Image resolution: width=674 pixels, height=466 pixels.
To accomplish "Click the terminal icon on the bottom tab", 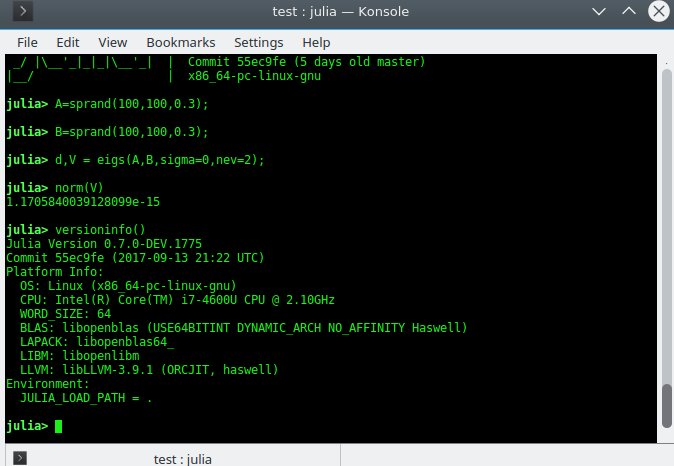I will coord(20,458).
